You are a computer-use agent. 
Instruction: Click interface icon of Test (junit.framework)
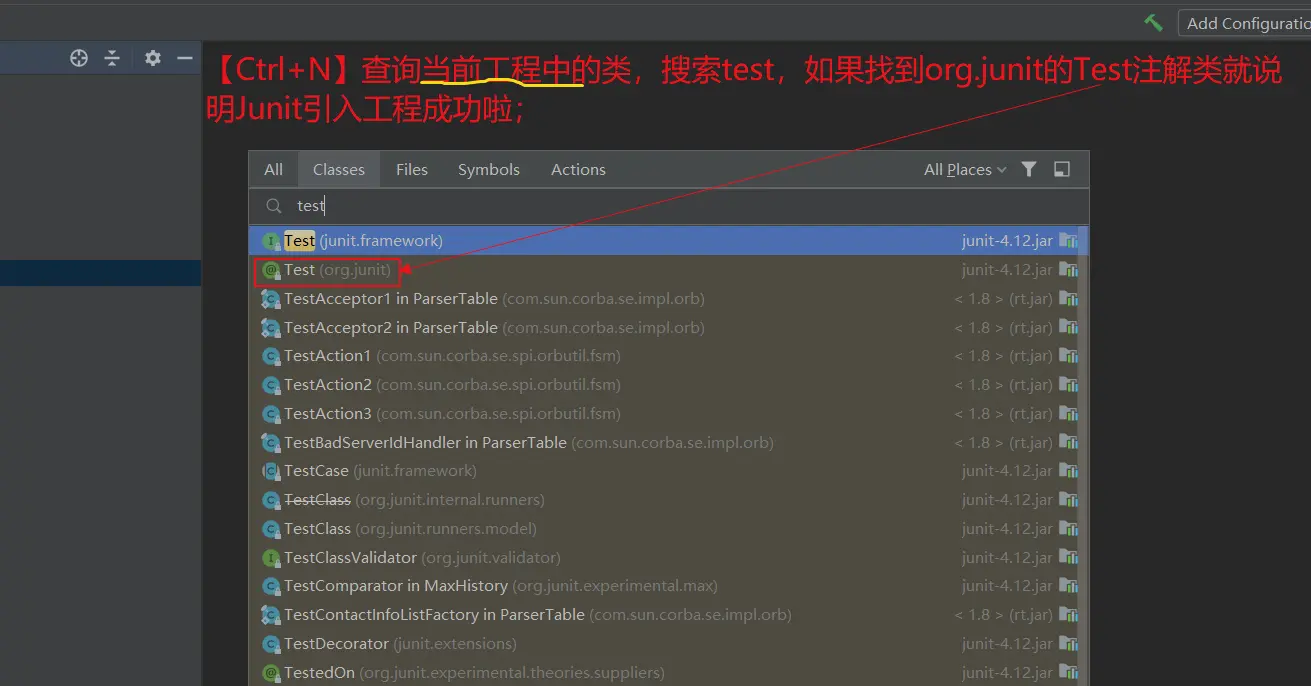270,241
